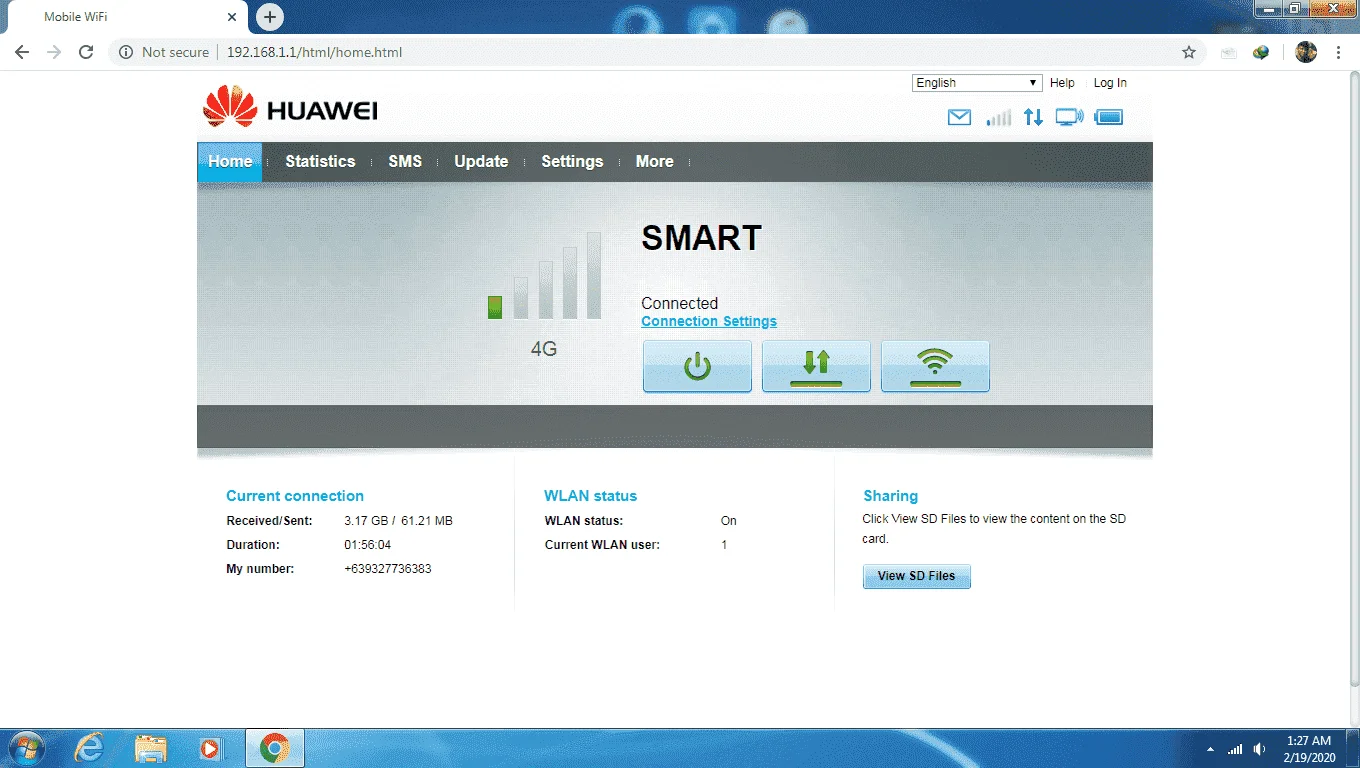Click the signal strength status icon in header

click(x=998, y=117)
